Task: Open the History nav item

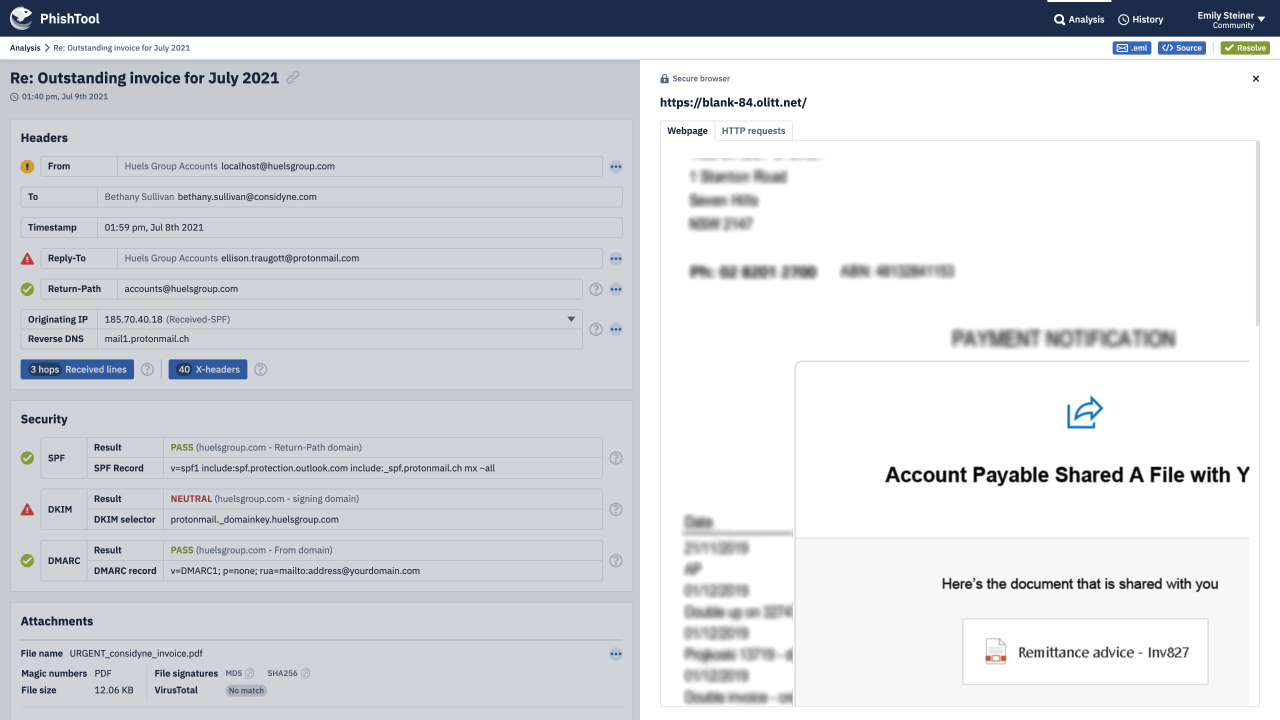Action: point(1140,19)
